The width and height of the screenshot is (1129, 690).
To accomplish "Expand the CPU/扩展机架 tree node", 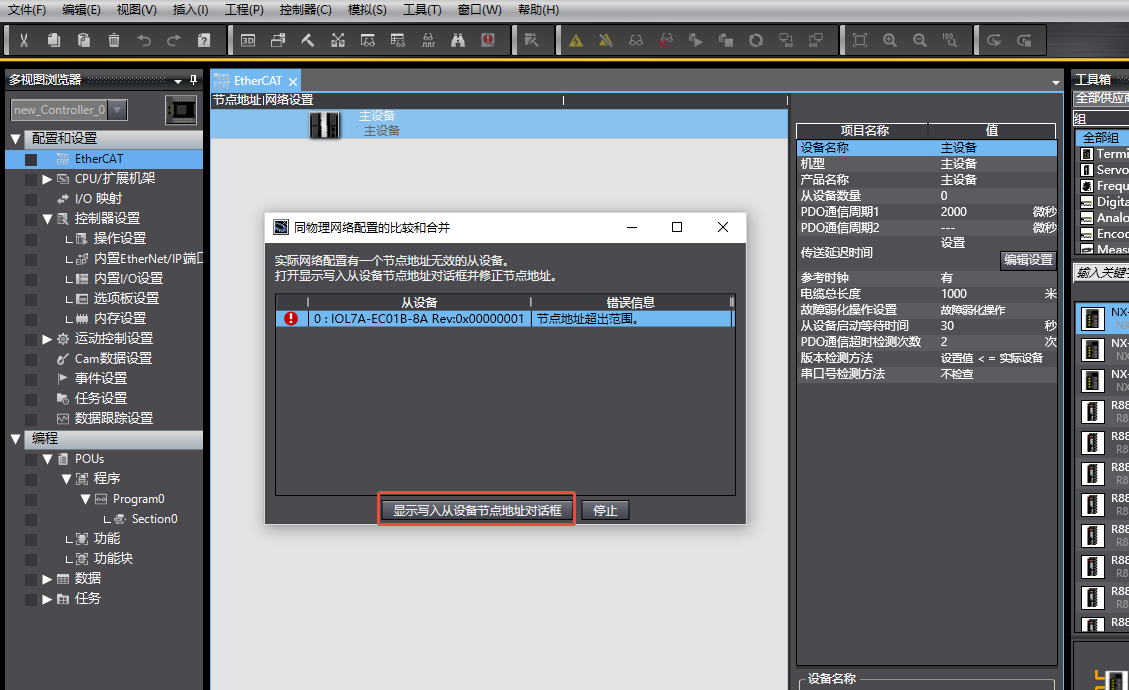I will point(47,179).
